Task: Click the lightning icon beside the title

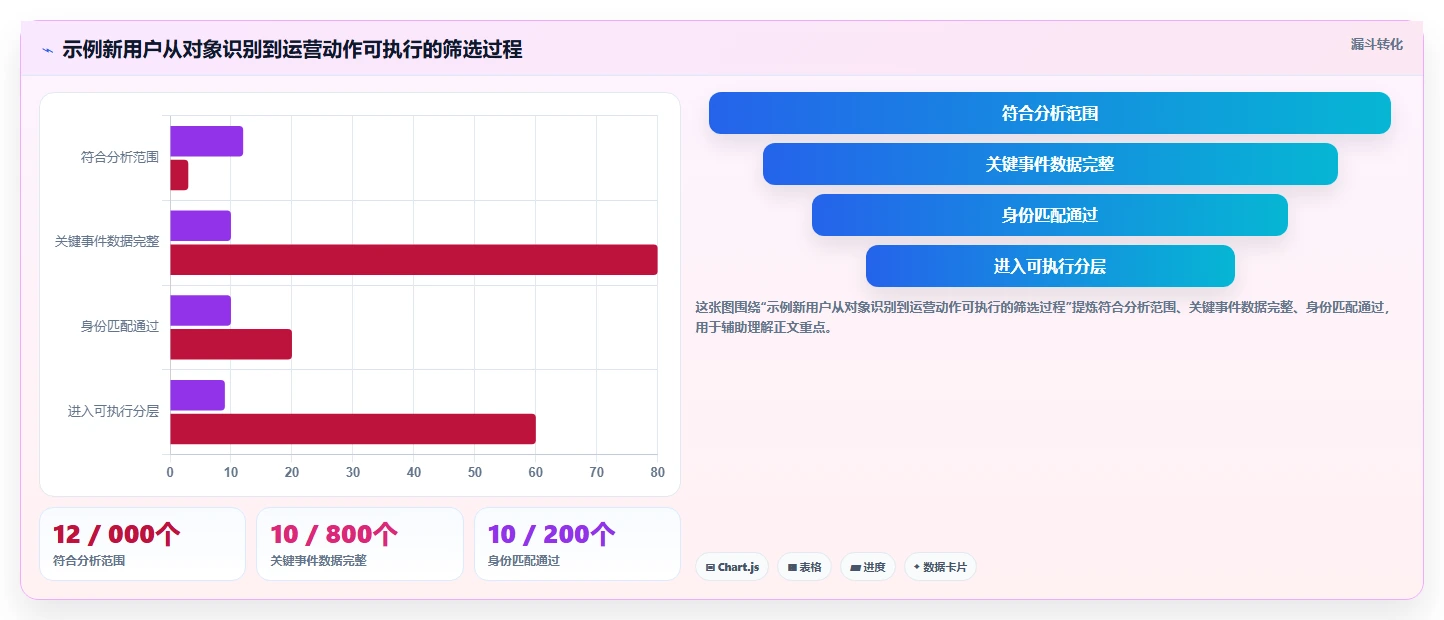Action: [47, 50]
